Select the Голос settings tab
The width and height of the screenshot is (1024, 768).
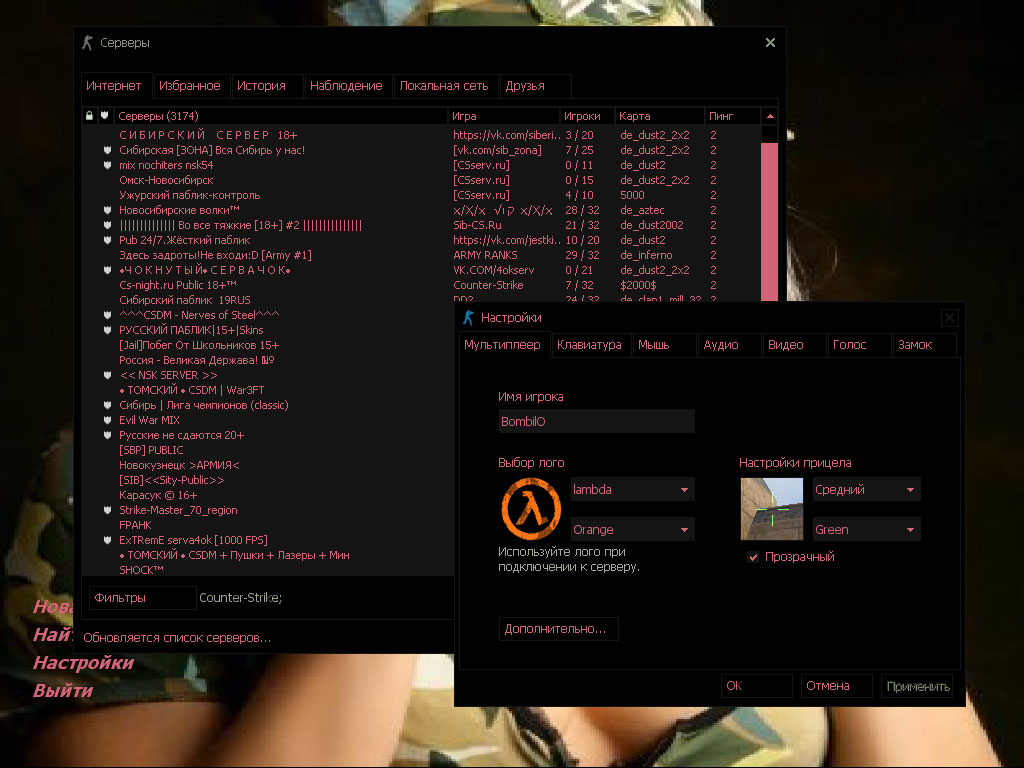[x=859, y=345]
